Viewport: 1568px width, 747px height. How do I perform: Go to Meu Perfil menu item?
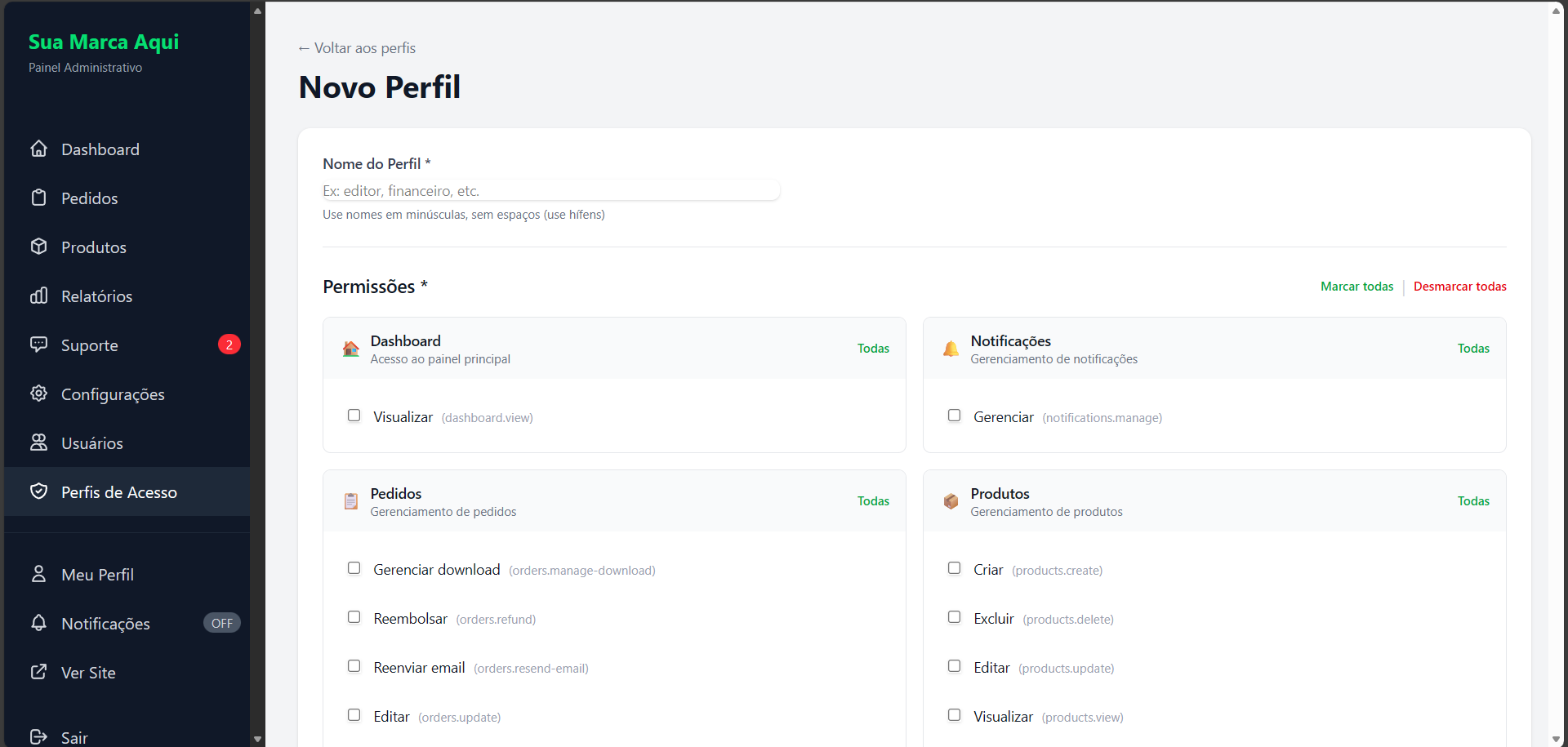point(97,575)
